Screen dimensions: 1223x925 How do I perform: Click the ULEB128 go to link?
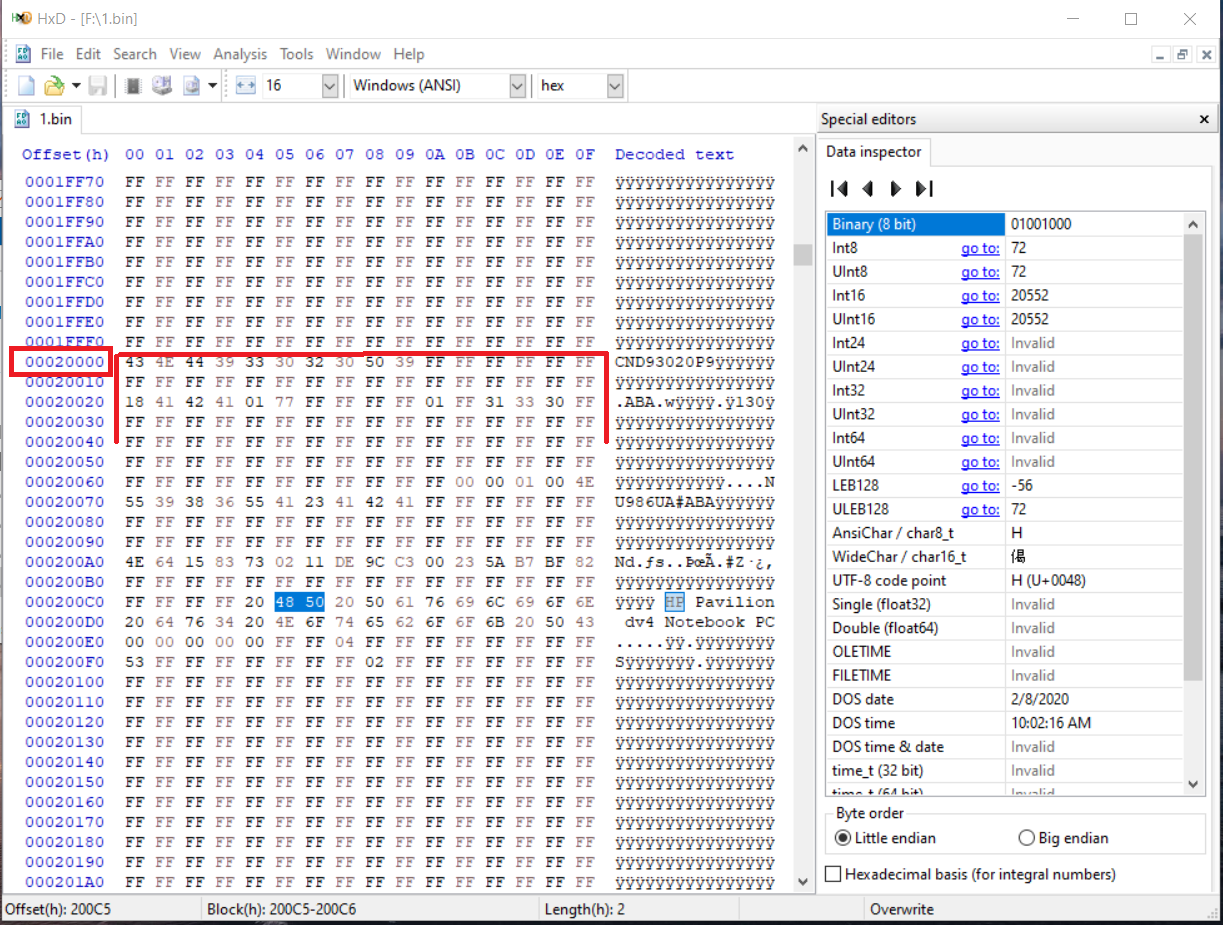pos(980,510)
